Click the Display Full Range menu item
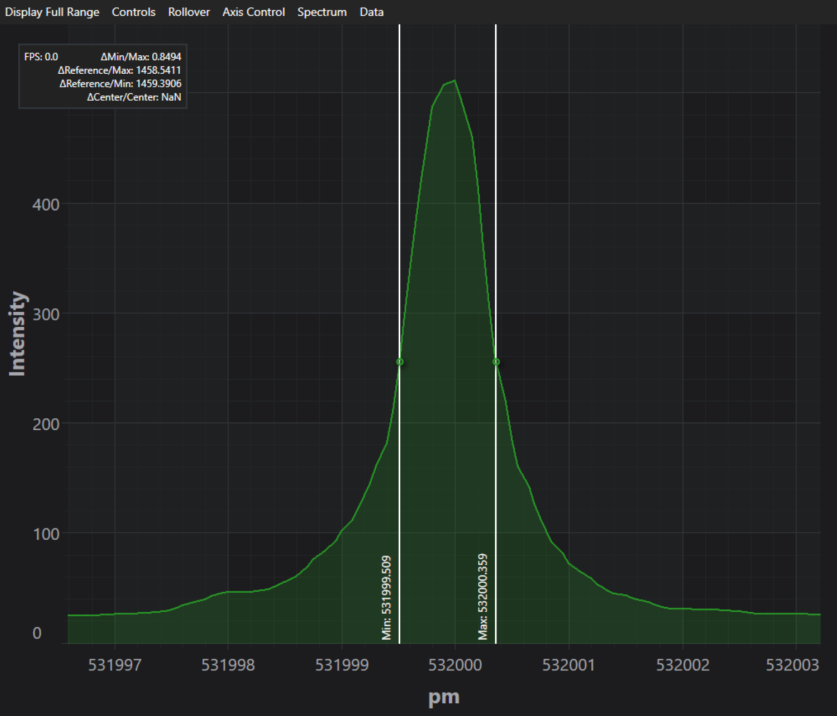837x716 pixels. click(52, 12)
